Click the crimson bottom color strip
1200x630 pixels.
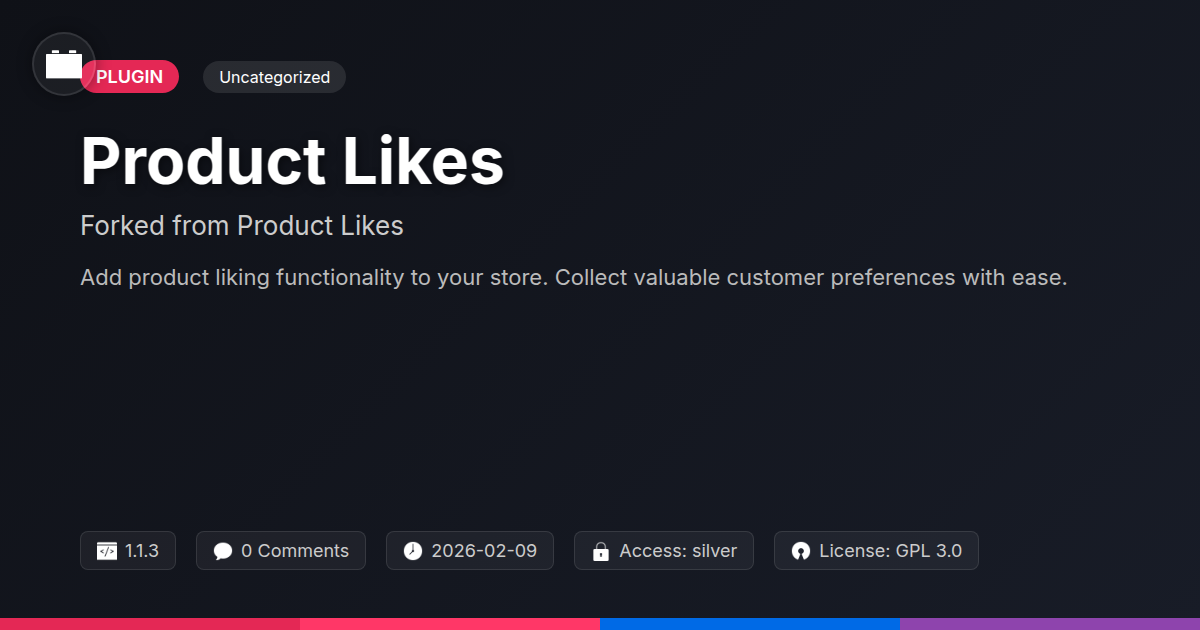(150, 623)
